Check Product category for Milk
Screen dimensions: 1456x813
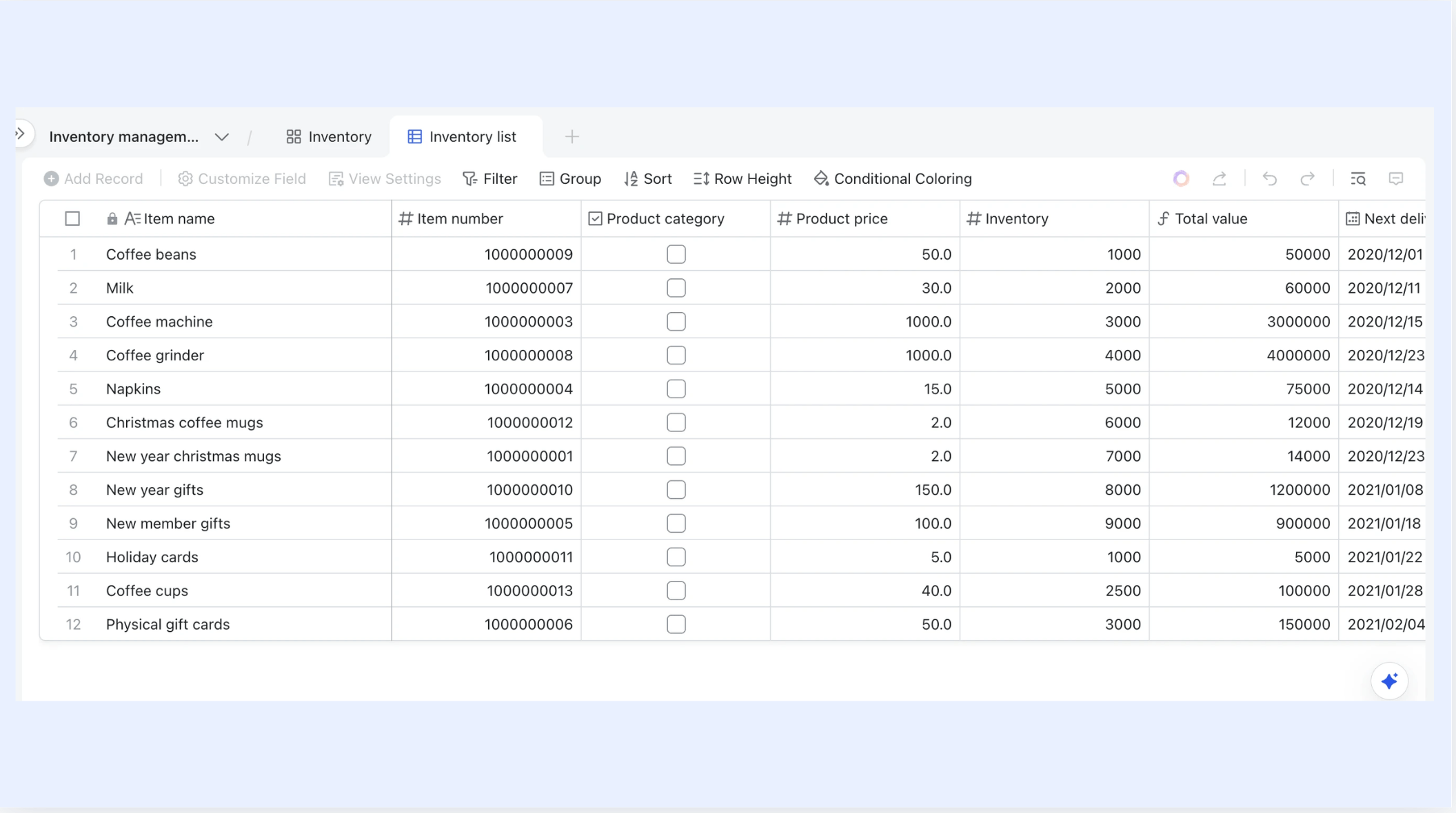tap(676, 289)
